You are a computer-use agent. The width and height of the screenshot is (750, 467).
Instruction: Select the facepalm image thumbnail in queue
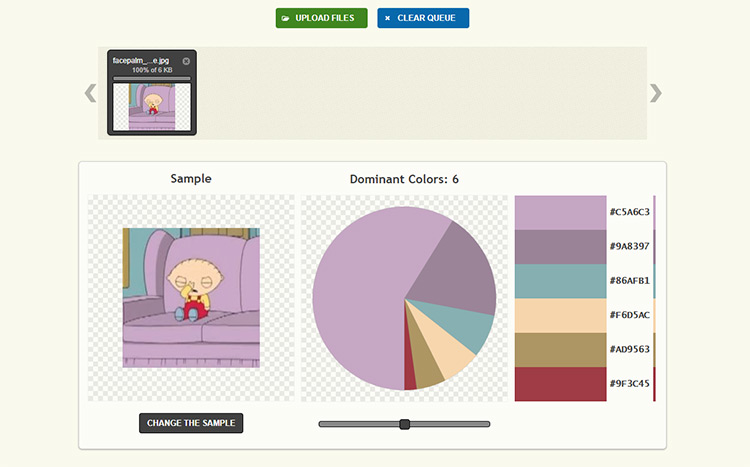152,107
